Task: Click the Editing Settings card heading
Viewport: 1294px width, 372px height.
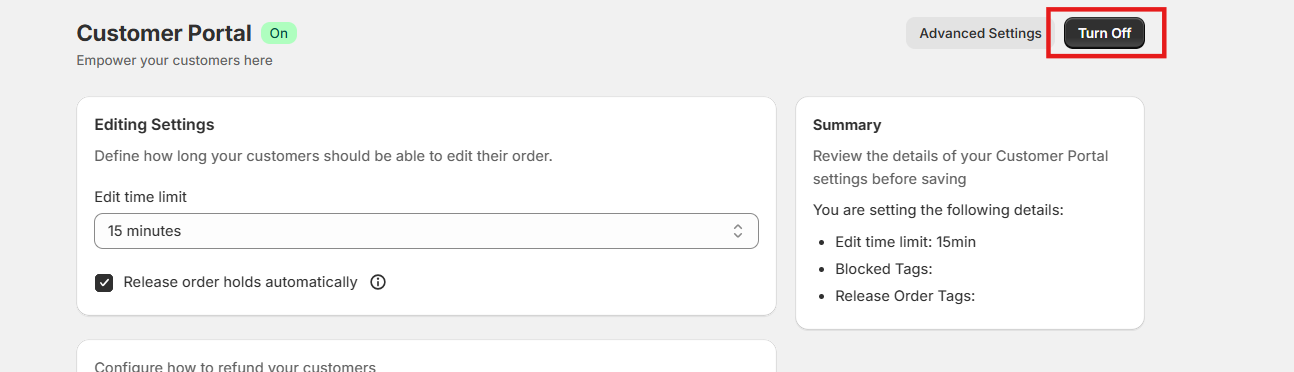Action: (154, 125)
